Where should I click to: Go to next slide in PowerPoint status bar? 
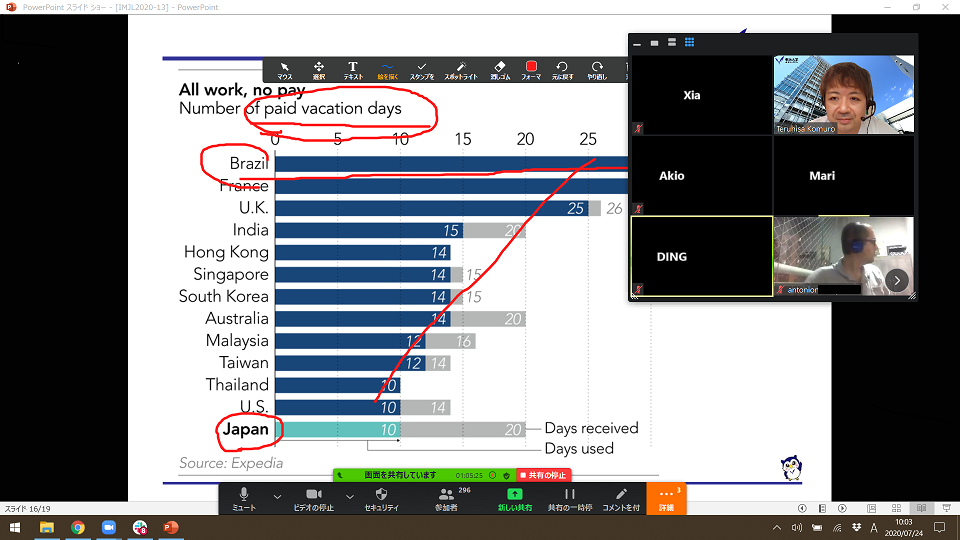[x=842, y=508]
